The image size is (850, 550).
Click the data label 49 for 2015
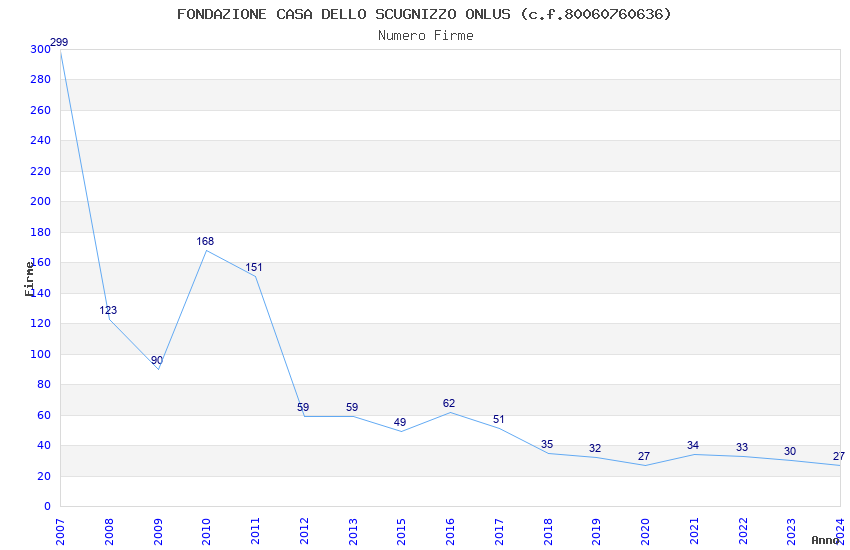[400, 423]
